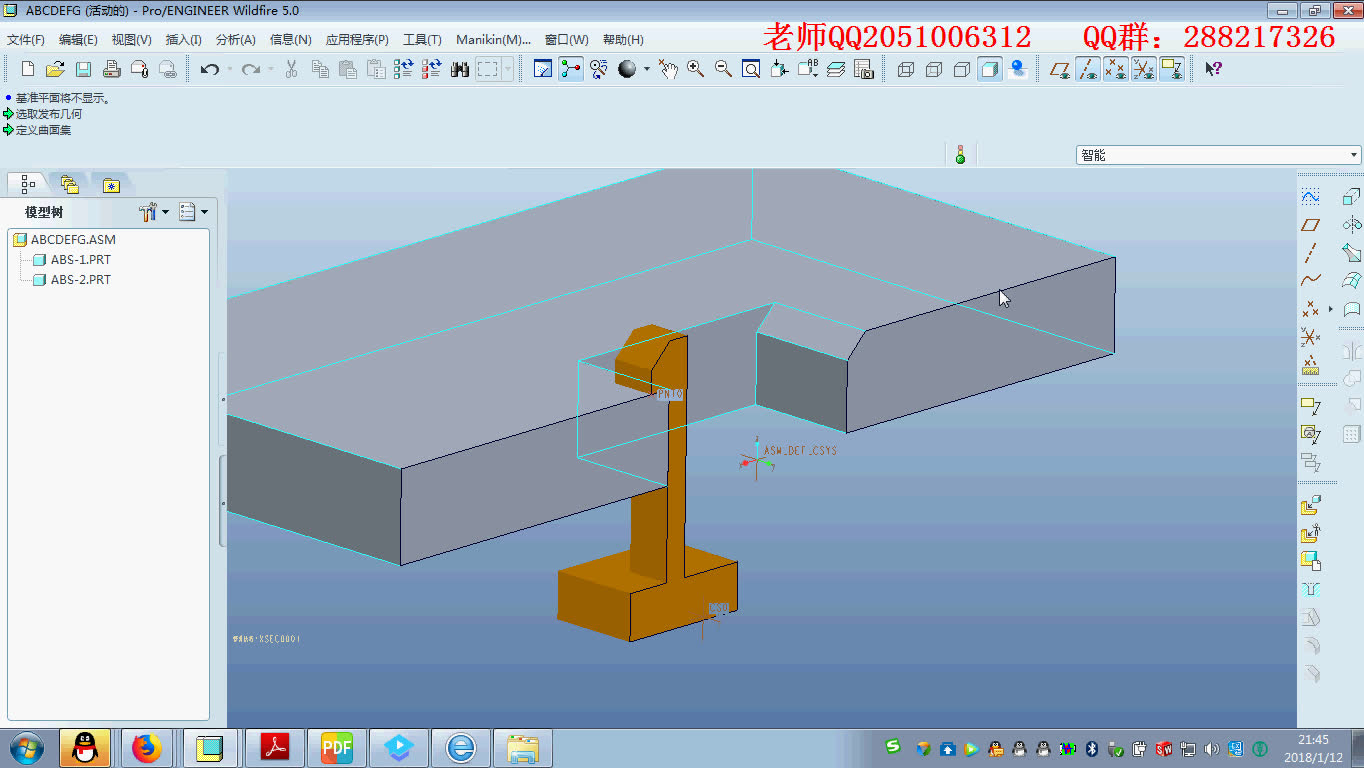Viewport: 1364px width, 768px height.
Task: Click the binoculars Find icon
Action: click(x=460, y=69)
